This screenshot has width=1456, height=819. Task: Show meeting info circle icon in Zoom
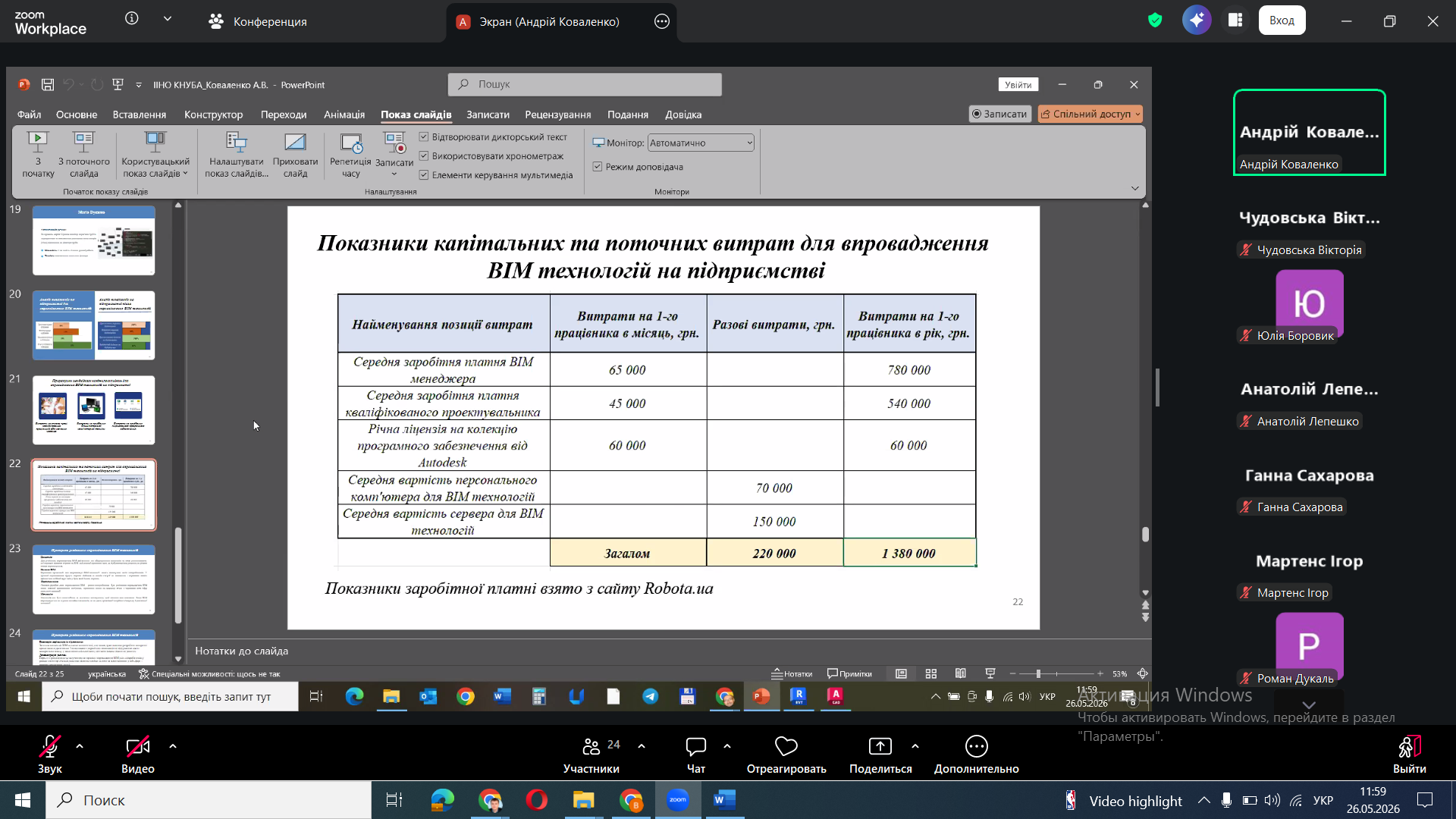coord(132,18)
